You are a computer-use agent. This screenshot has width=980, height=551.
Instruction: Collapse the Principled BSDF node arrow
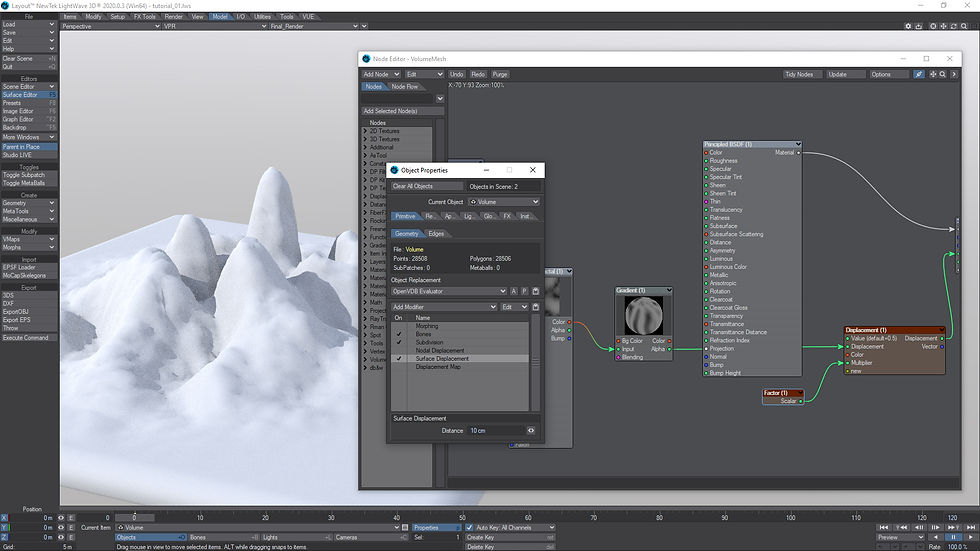tap(798, 145)
